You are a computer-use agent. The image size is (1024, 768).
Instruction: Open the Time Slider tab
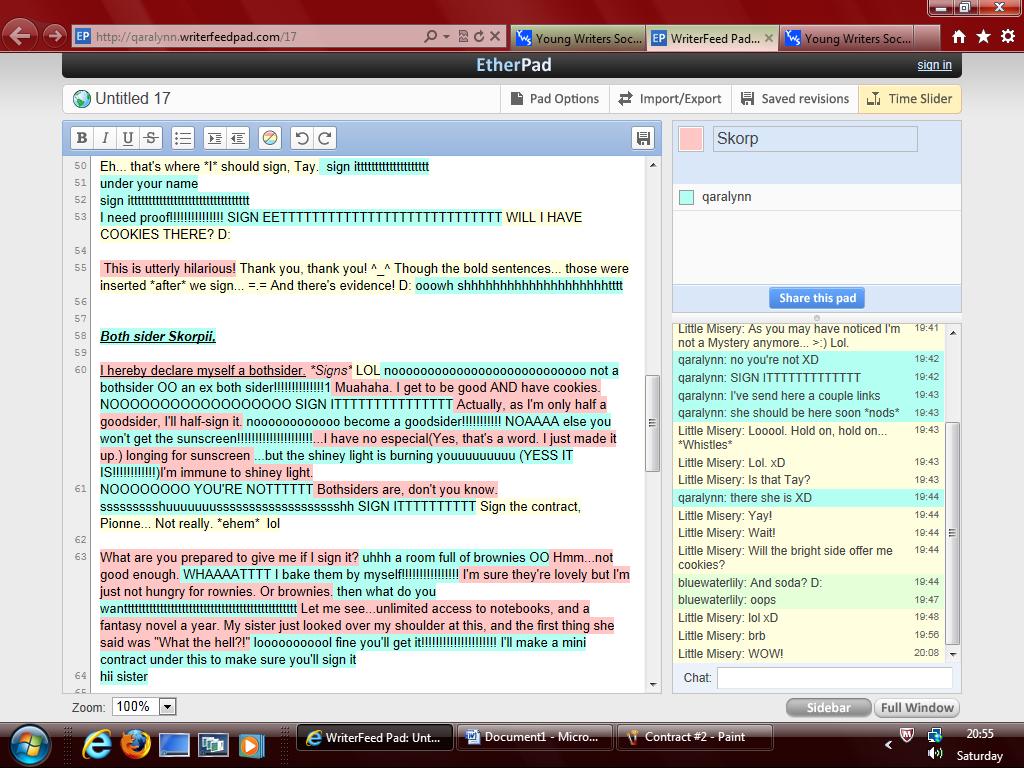point(910,99)
